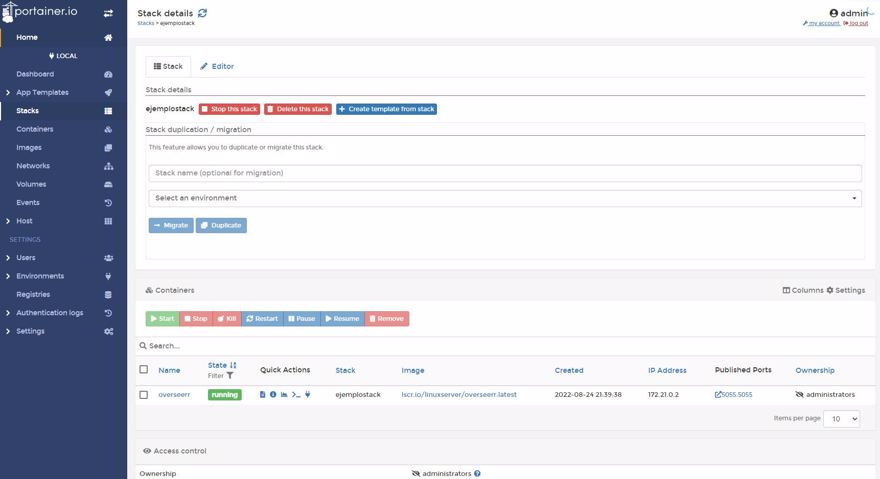Click the Host grid icon in sidebar
Viewport: 880px width, 479px height.
108,221
